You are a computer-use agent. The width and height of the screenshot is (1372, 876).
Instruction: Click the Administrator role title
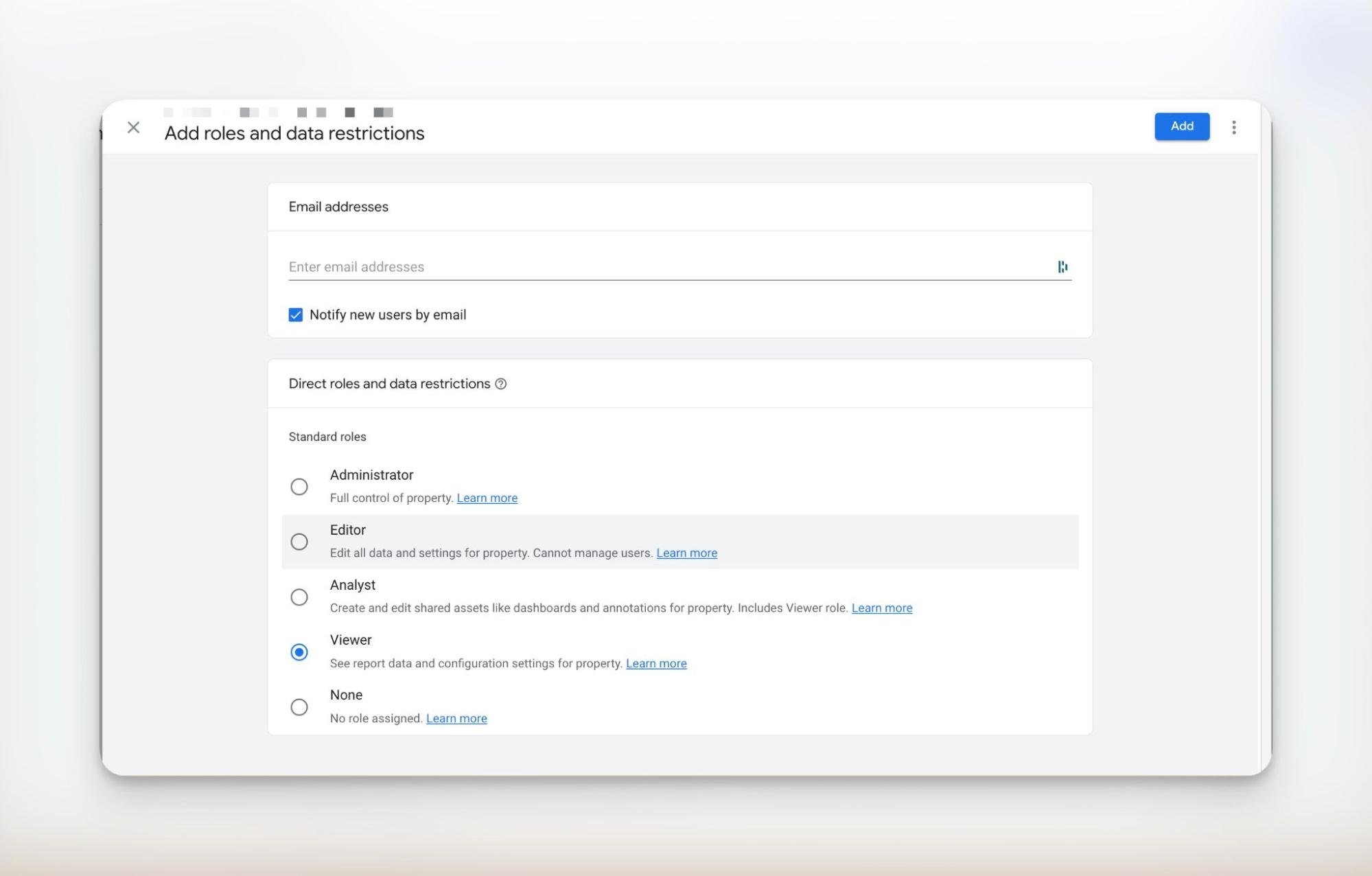click(371, 475)
